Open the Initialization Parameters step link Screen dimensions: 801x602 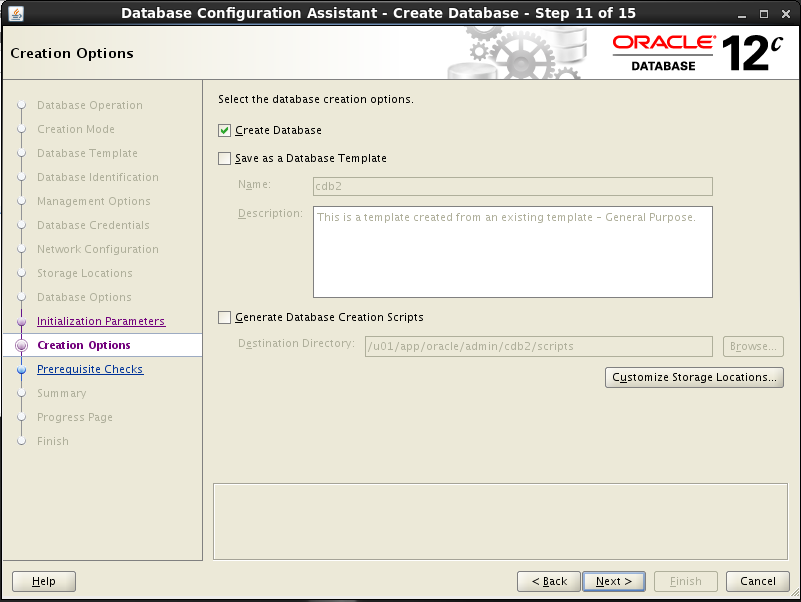101,321
